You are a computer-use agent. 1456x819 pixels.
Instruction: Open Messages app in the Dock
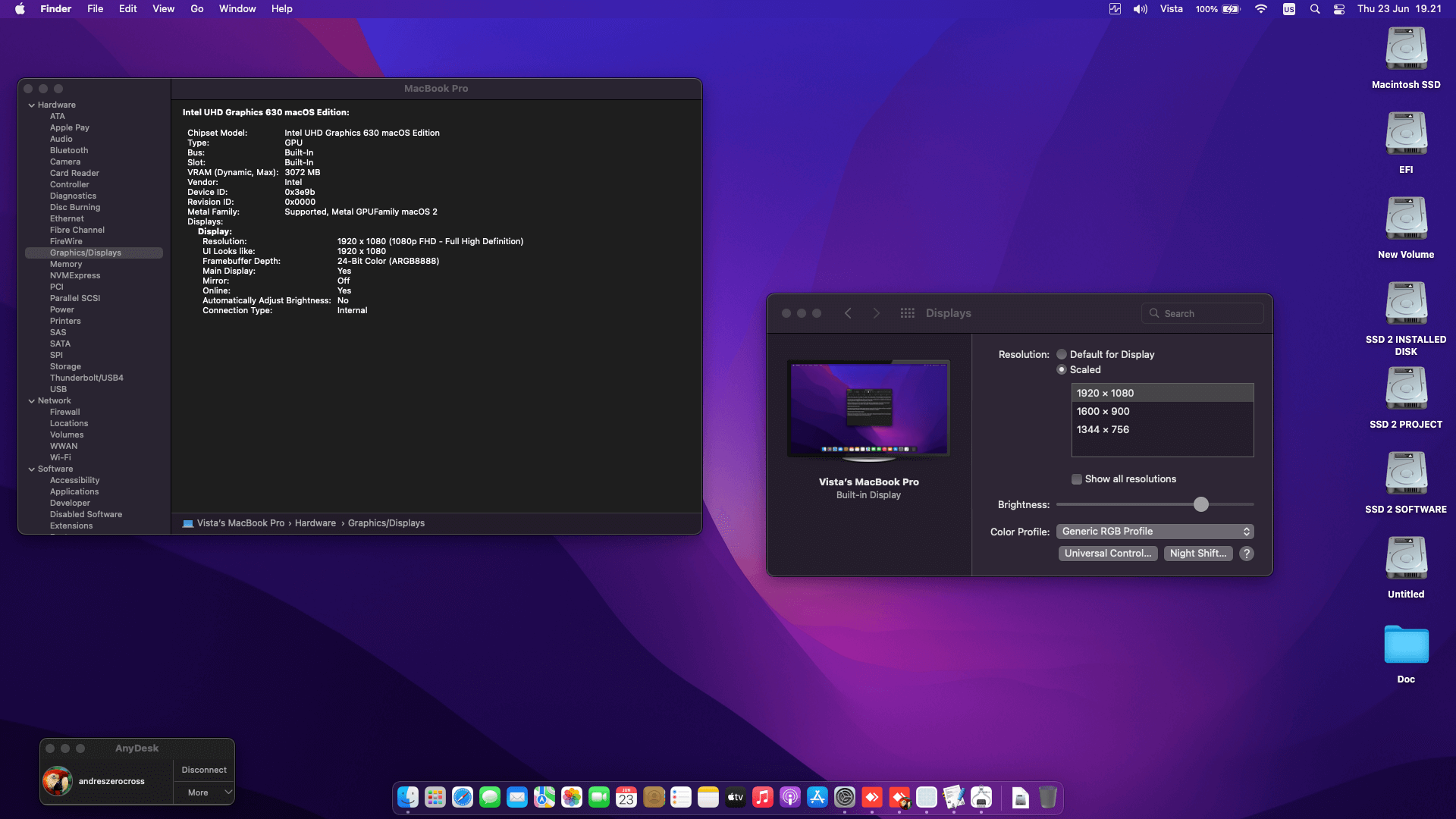click(490, 797)
